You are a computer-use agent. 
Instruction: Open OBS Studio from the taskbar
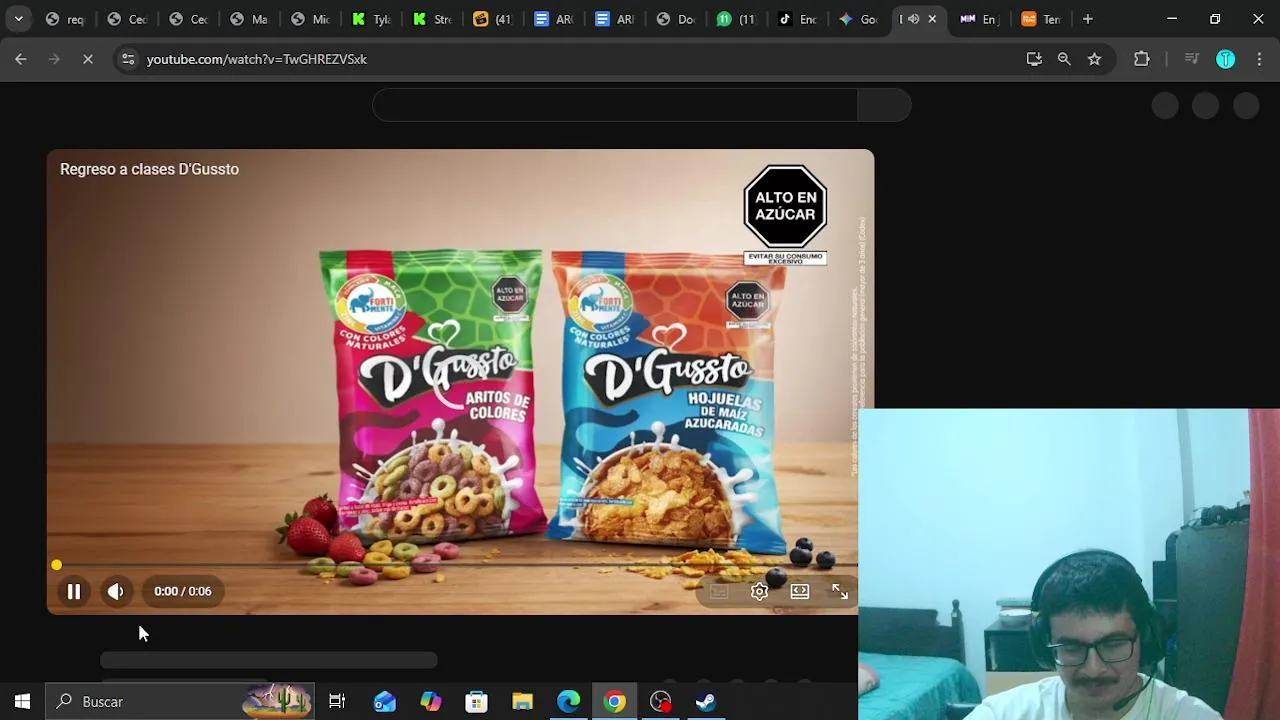pos(660,702)
